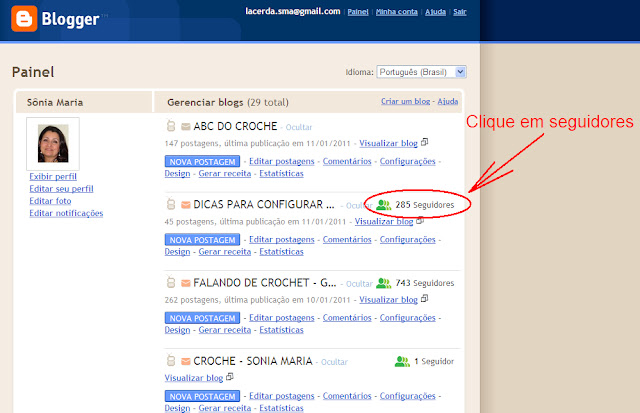This screenshot has width=640, height=413.
Task: Click Ajuda link in Gerenciar blogs header
Action: coord(448,101)
